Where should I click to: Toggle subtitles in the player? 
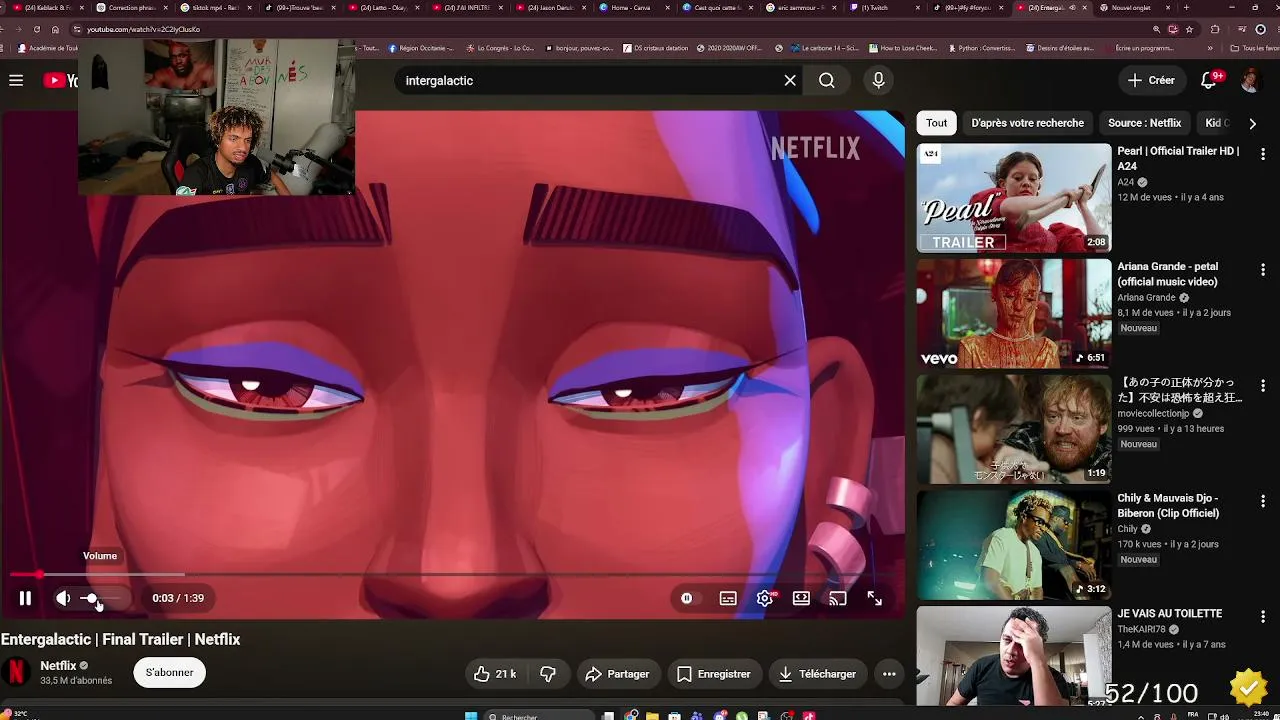pos(728,598)
